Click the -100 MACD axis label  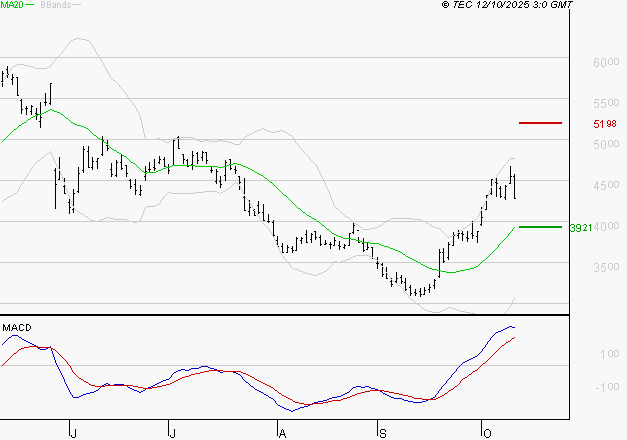point(607,387)
